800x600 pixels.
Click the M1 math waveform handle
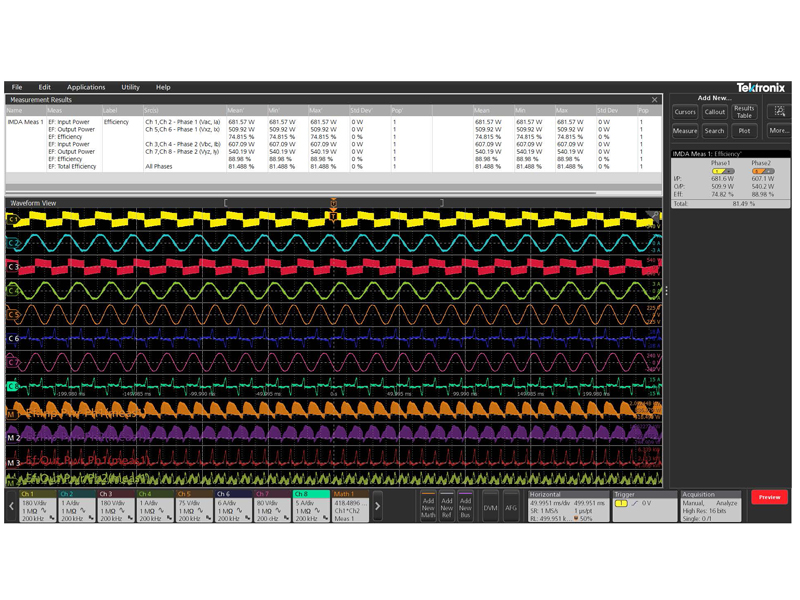pos(13,412)
